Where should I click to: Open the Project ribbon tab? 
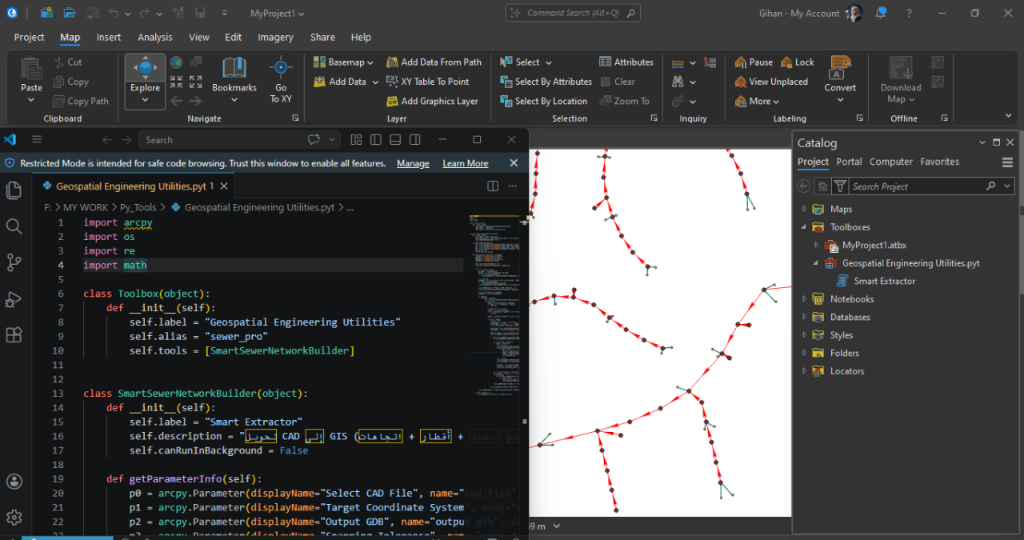[x=29, y=37]
